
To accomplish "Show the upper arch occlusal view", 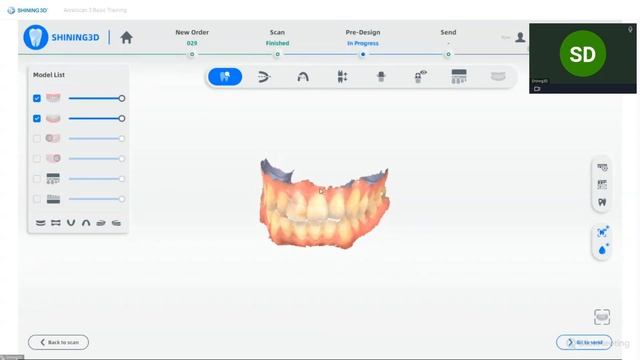I will click(86, 223).
